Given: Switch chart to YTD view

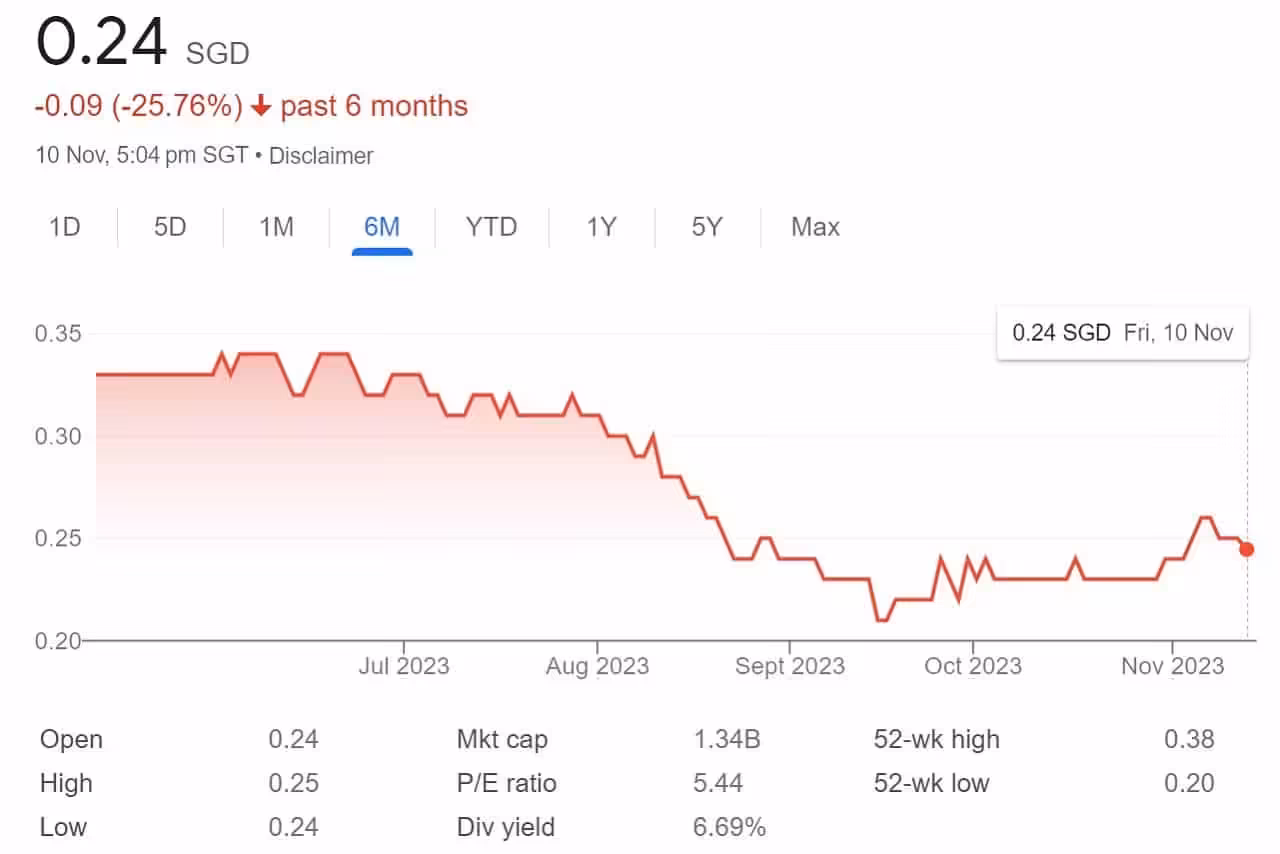Looking at the screenshot, I should point(491,227).
